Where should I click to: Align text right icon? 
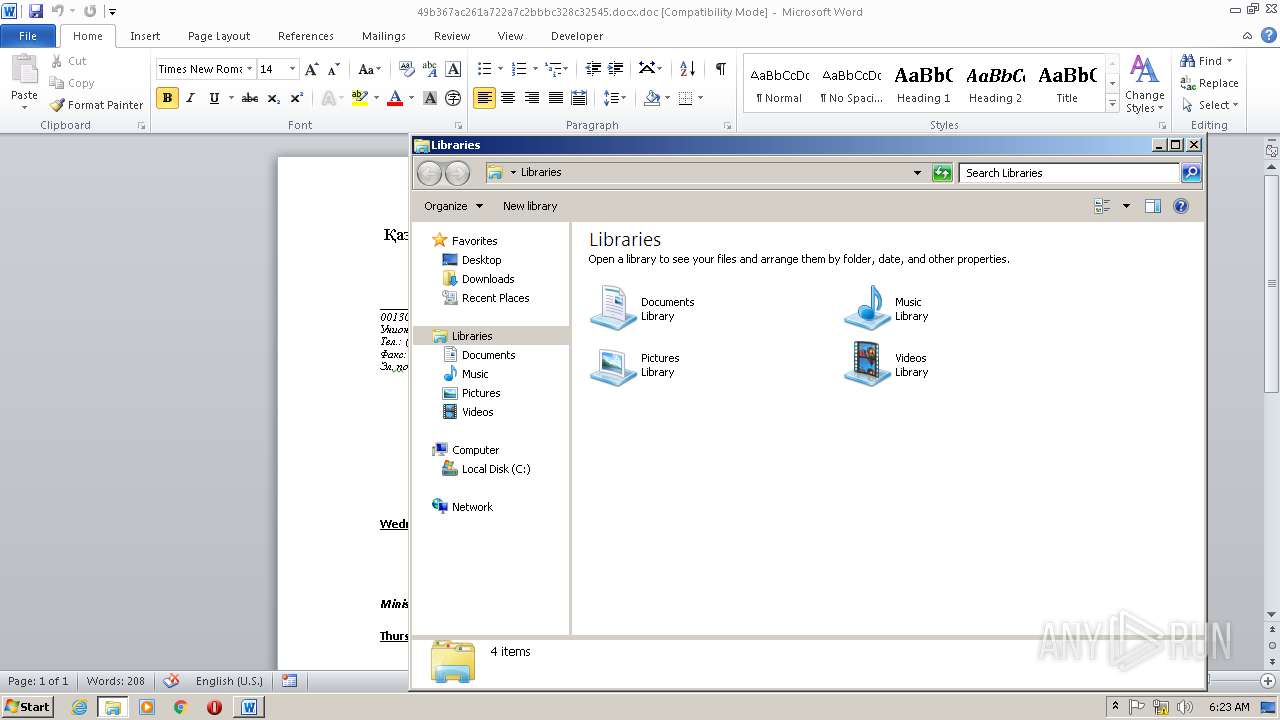coord(531,98)
